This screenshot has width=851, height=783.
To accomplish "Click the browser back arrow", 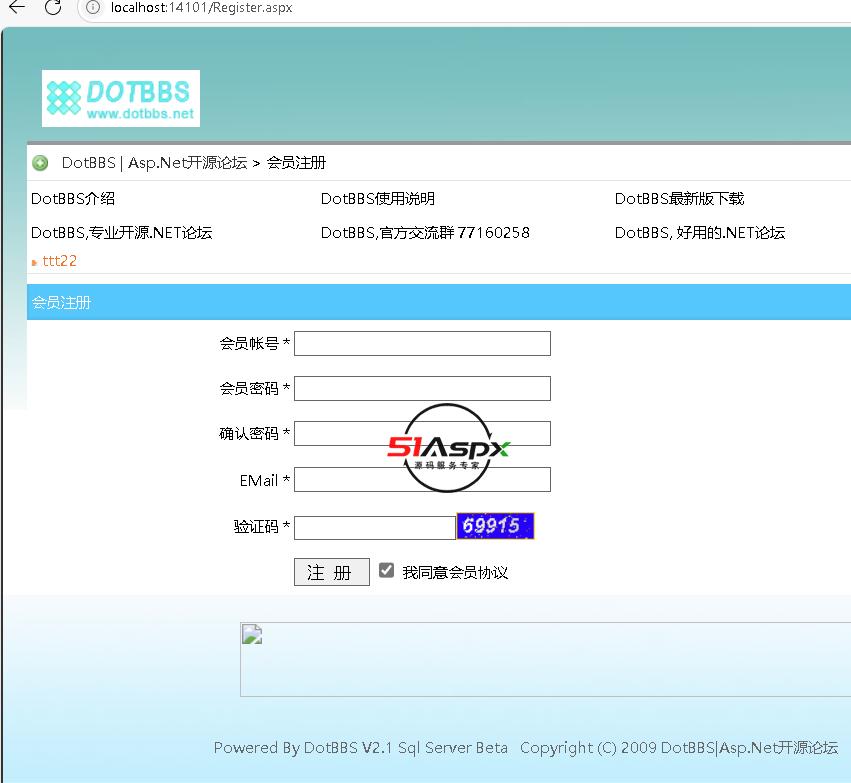I will tap(17, 7).
